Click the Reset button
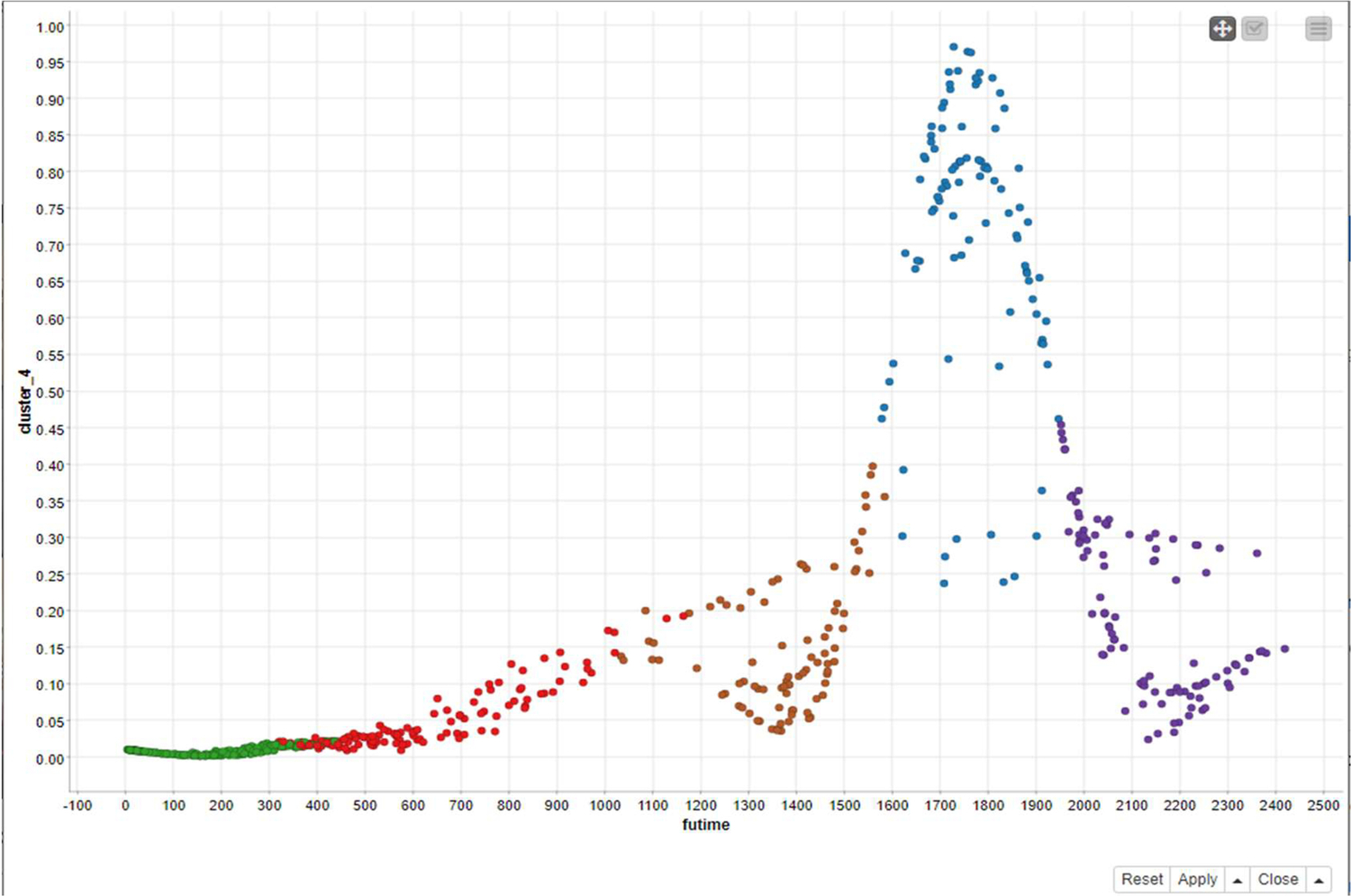This screenshot has height=896, width=1351. point(1142,879)
